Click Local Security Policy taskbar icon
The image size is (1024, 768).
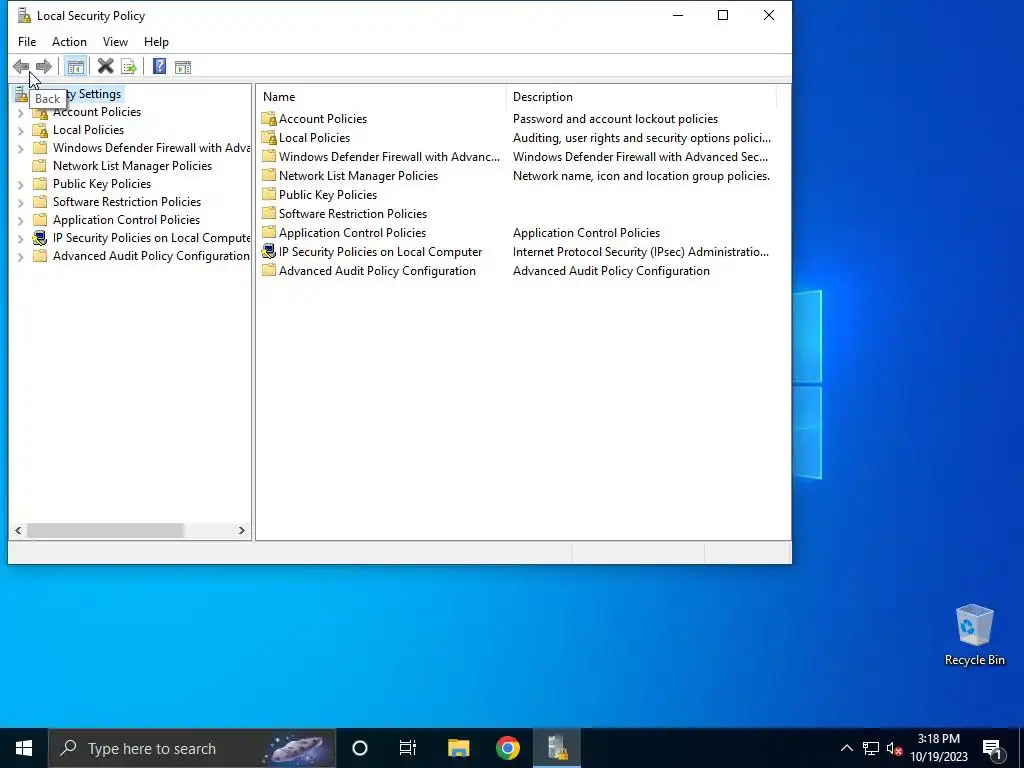557,748
